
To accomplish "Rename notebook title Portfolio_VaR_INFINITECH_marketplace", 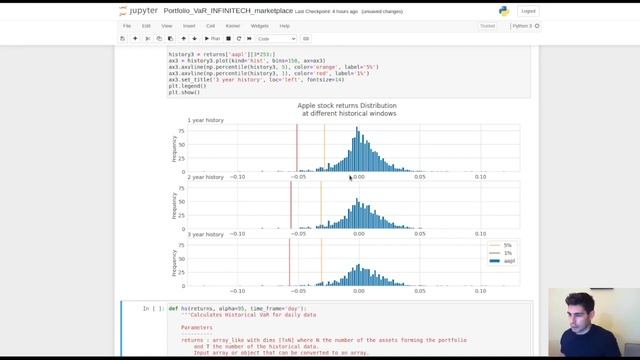I will 228,11.
